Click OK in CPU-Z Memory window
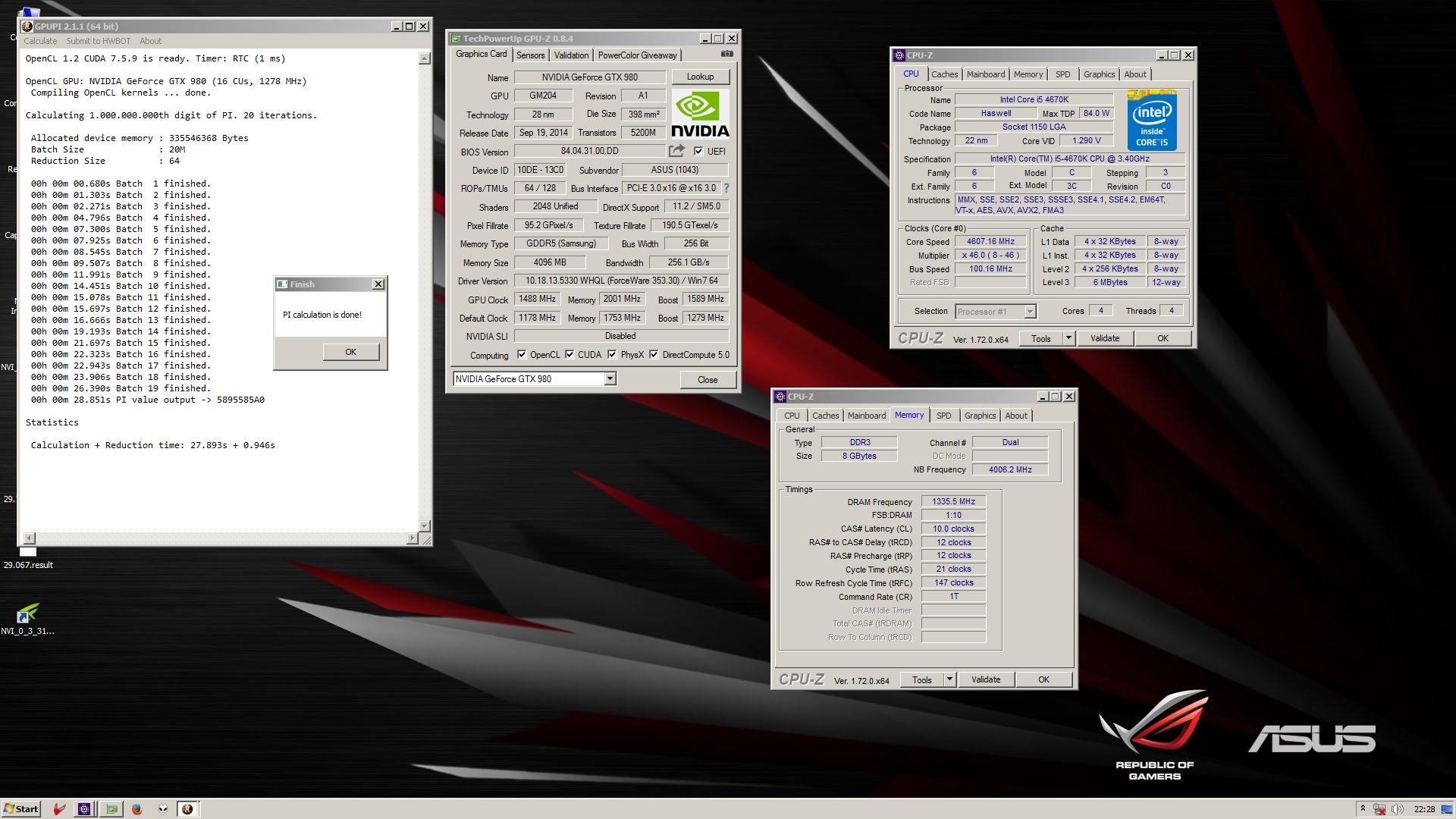 [1043, 679]
